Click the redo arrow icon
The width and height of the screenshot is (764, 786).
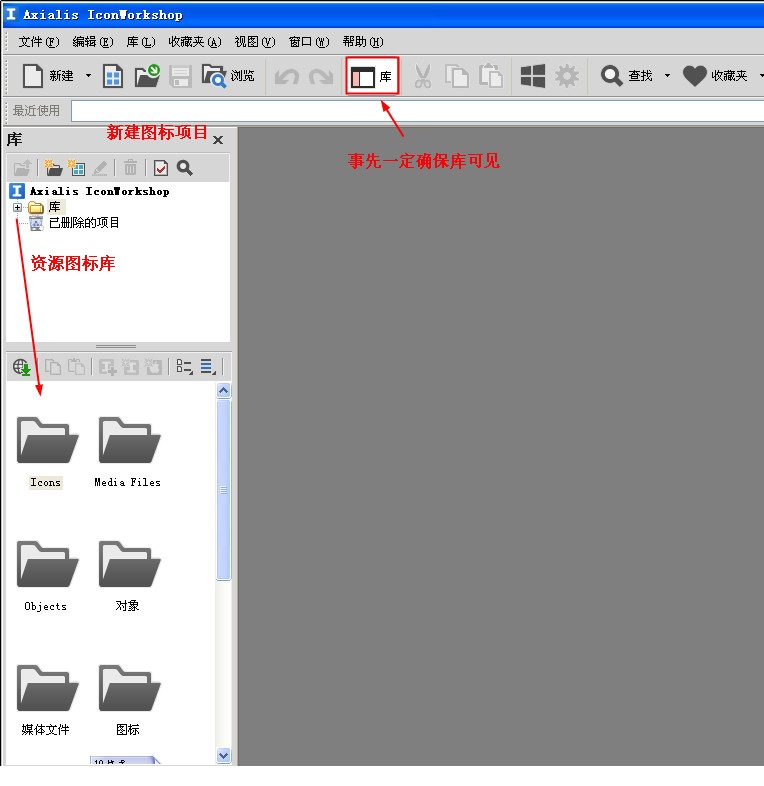point(321,77)
